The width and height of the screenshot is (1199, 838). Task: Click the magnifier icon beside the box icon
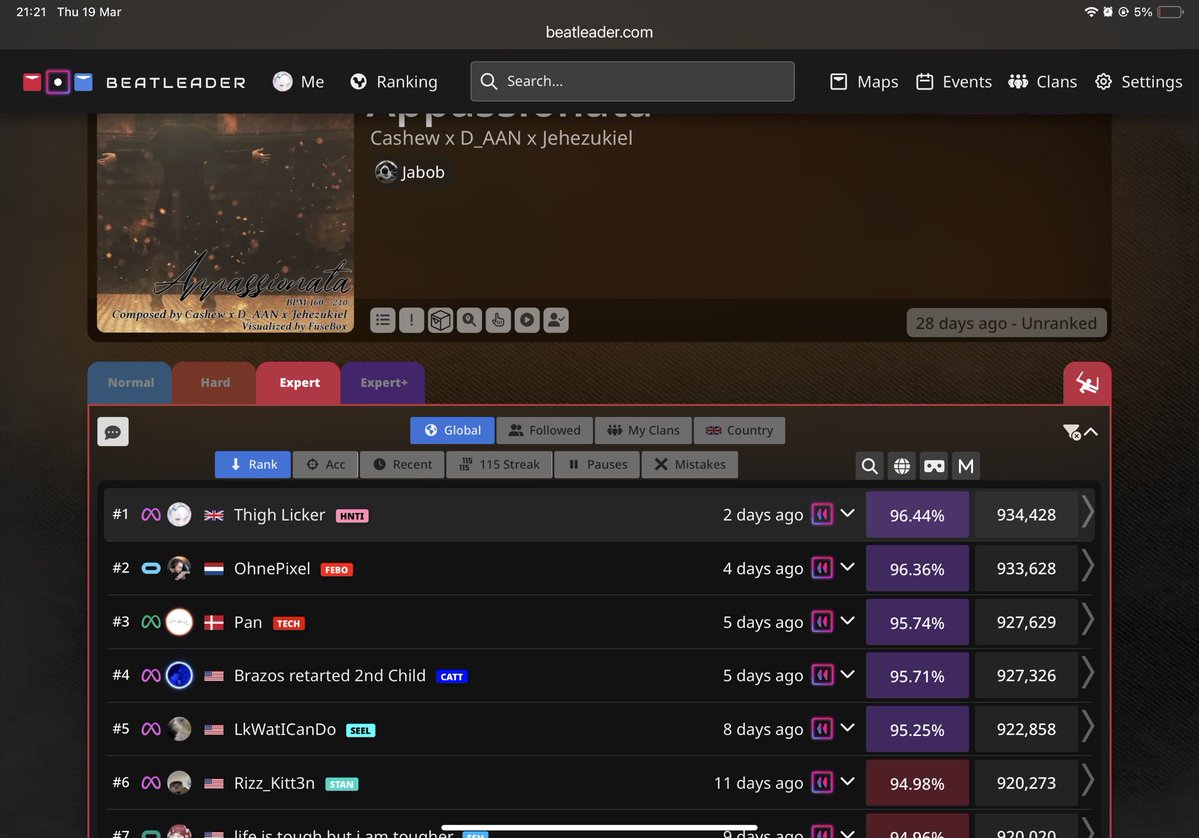(470, 320)
